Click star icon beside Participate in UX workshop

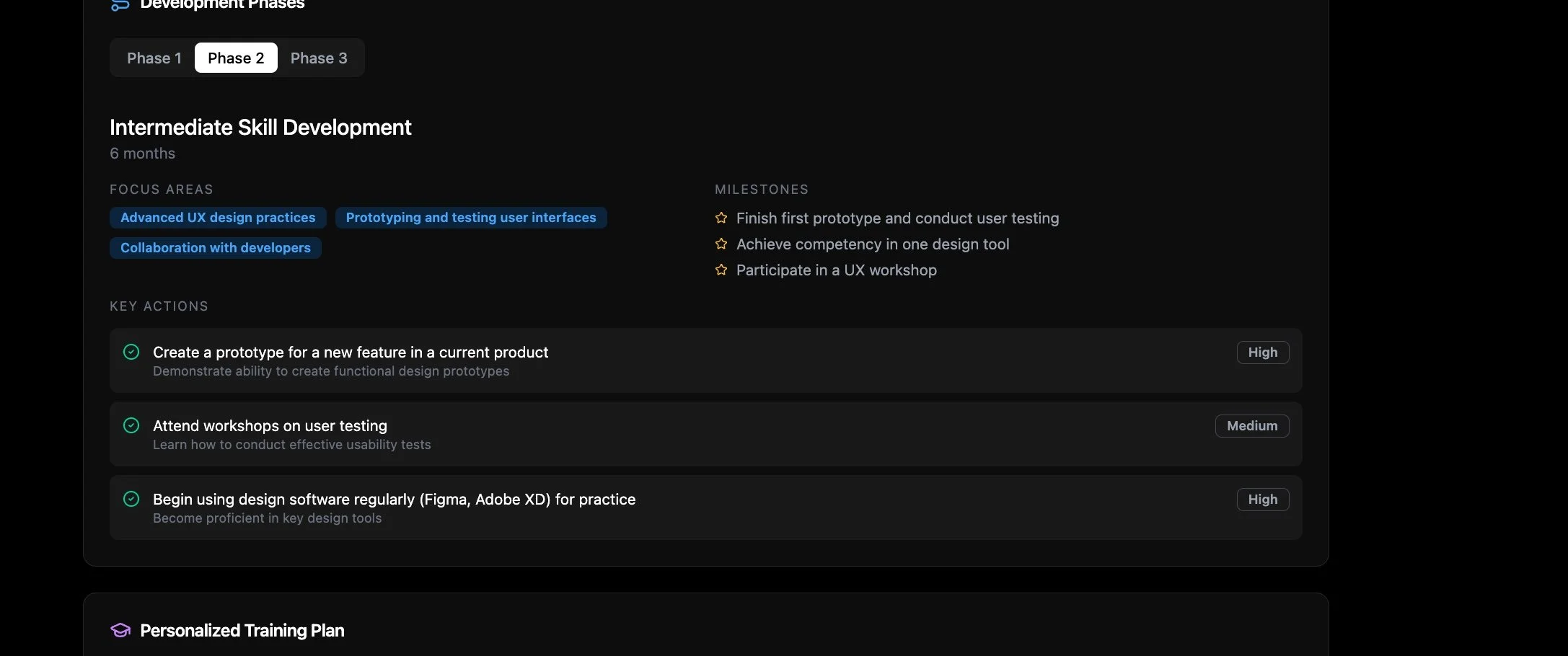tap(721, 270)
